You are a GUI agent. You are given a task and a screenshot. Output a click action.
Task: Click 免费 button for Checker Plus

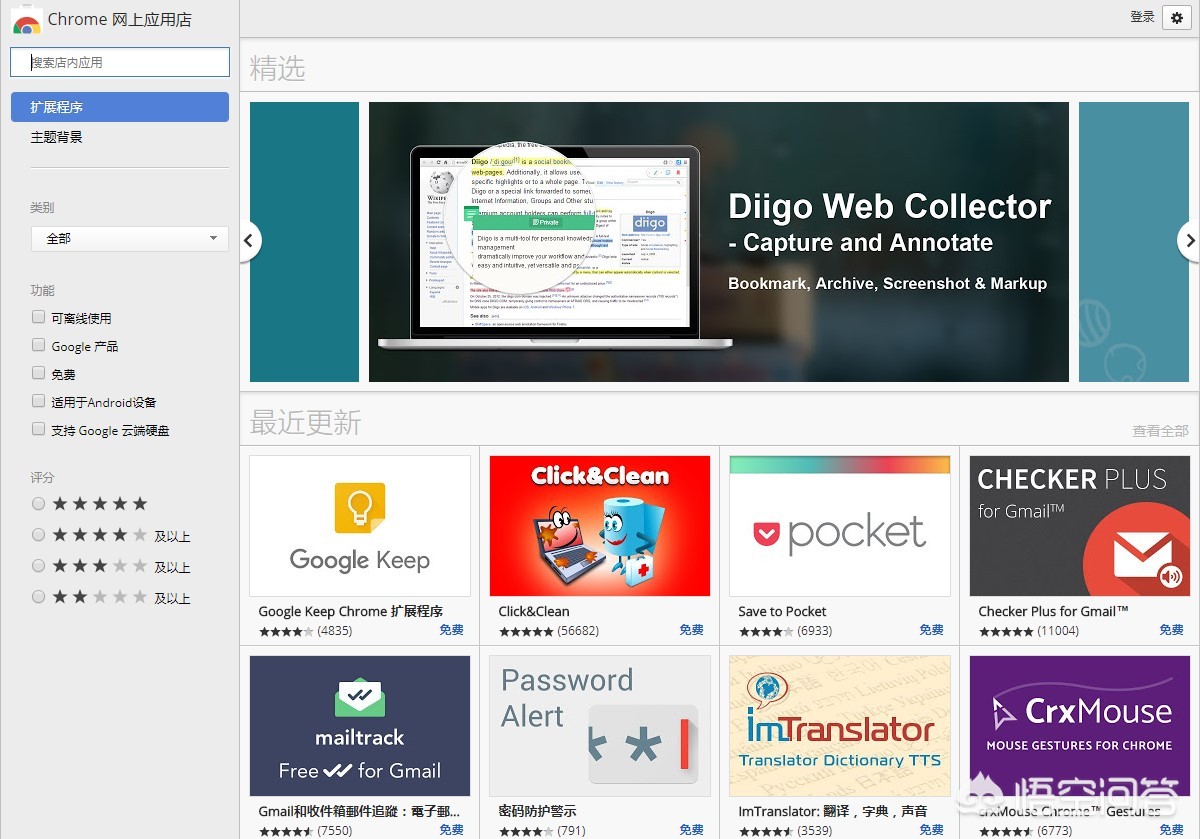[1171, 630]
